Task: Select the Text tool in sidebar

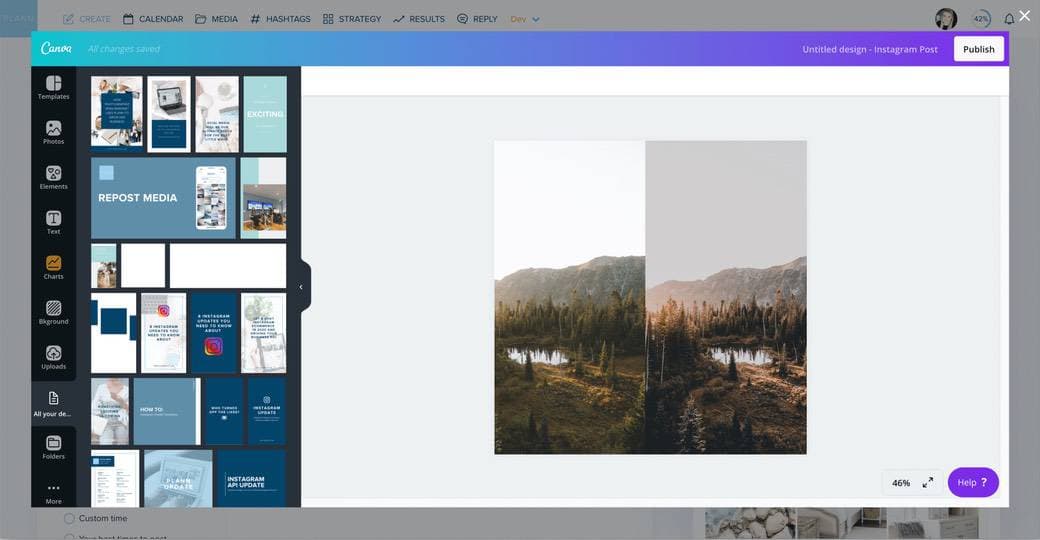Action: [54, 223]
